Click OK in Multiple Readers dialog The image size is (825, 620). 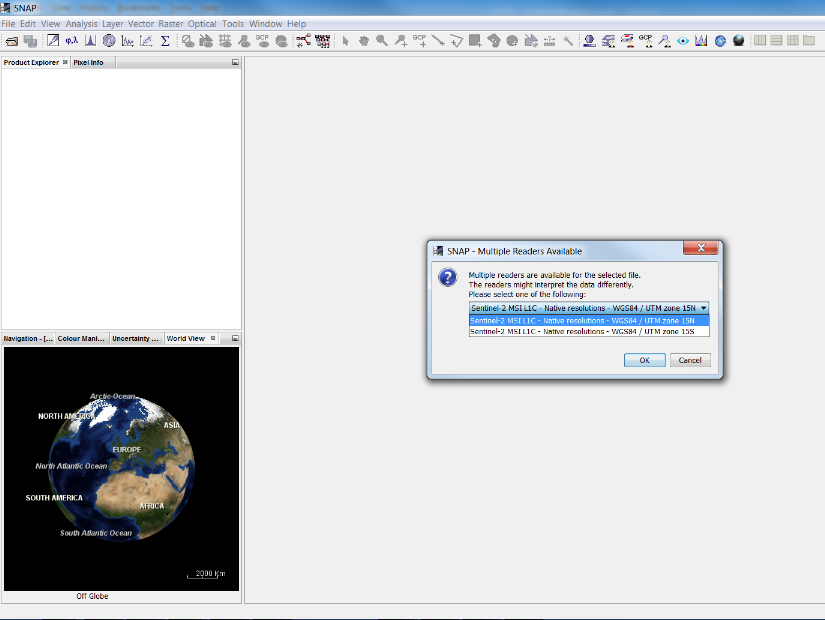(x=645, y=360)
